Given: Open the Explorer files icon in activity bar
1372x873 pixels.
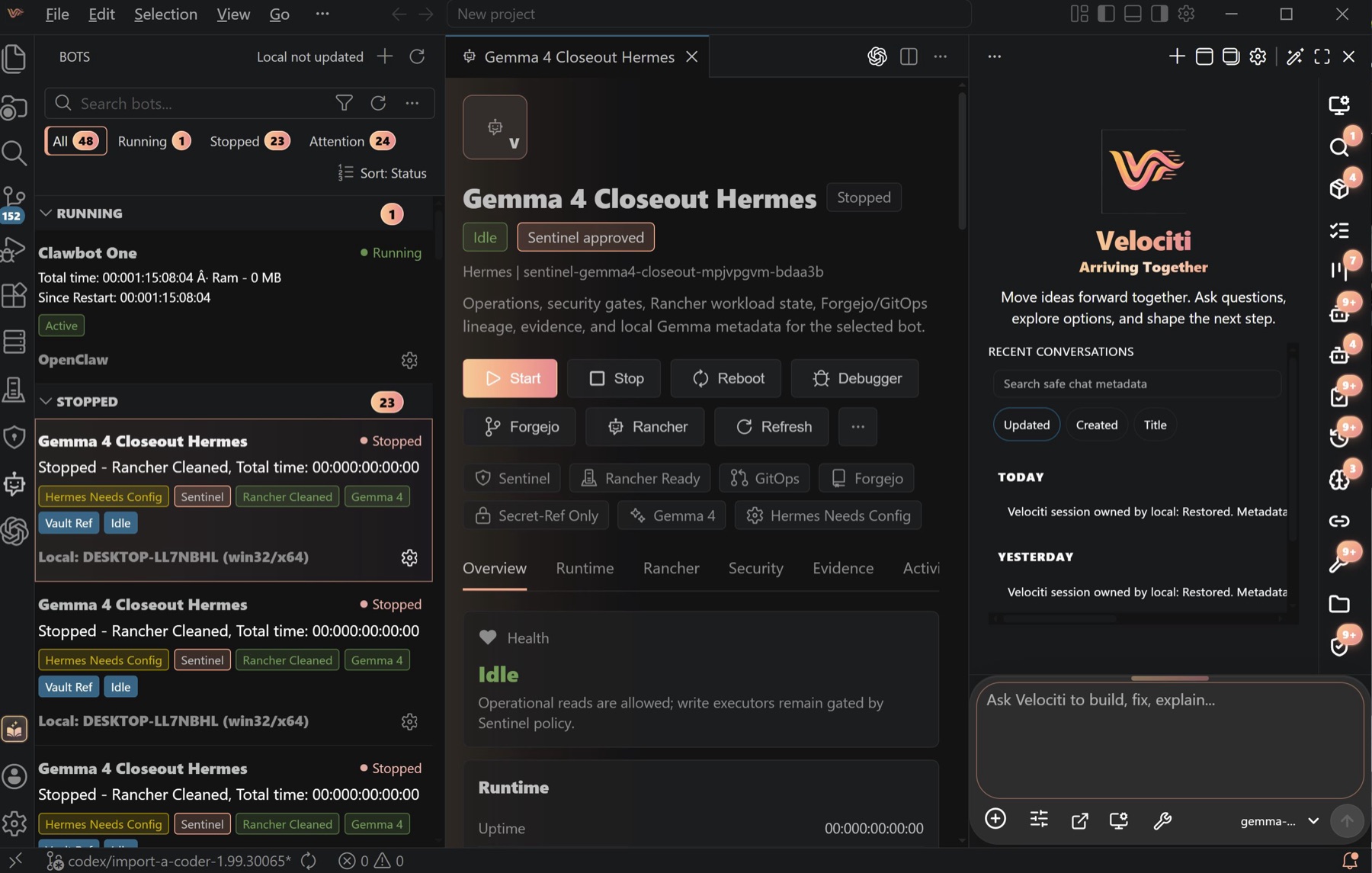Looking at the screenshot, I should [x=14, y=59].
